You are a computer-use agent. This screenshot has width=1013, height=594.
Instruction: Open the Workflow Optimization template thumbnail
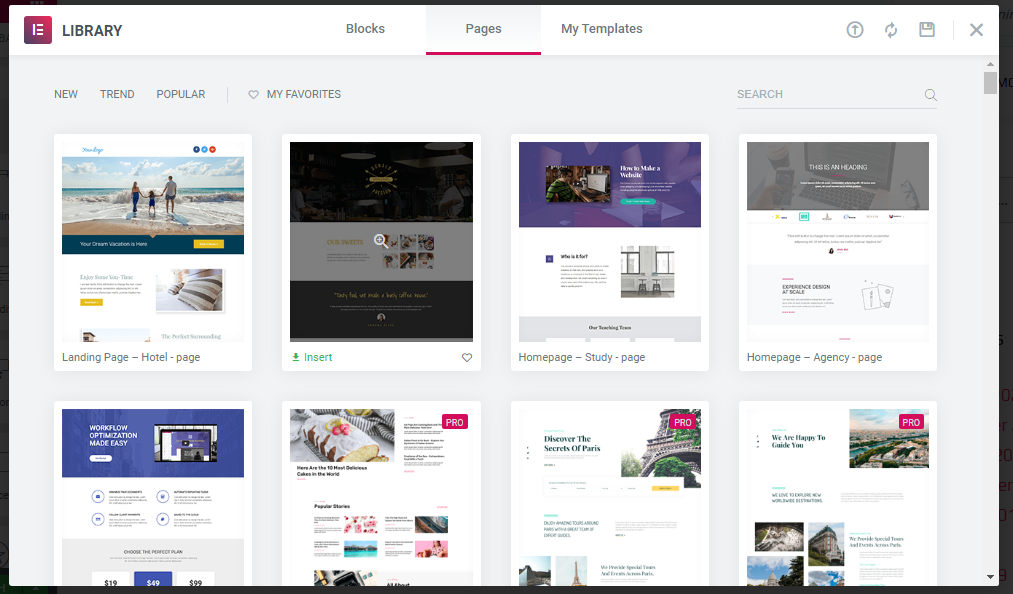point(153,497)
